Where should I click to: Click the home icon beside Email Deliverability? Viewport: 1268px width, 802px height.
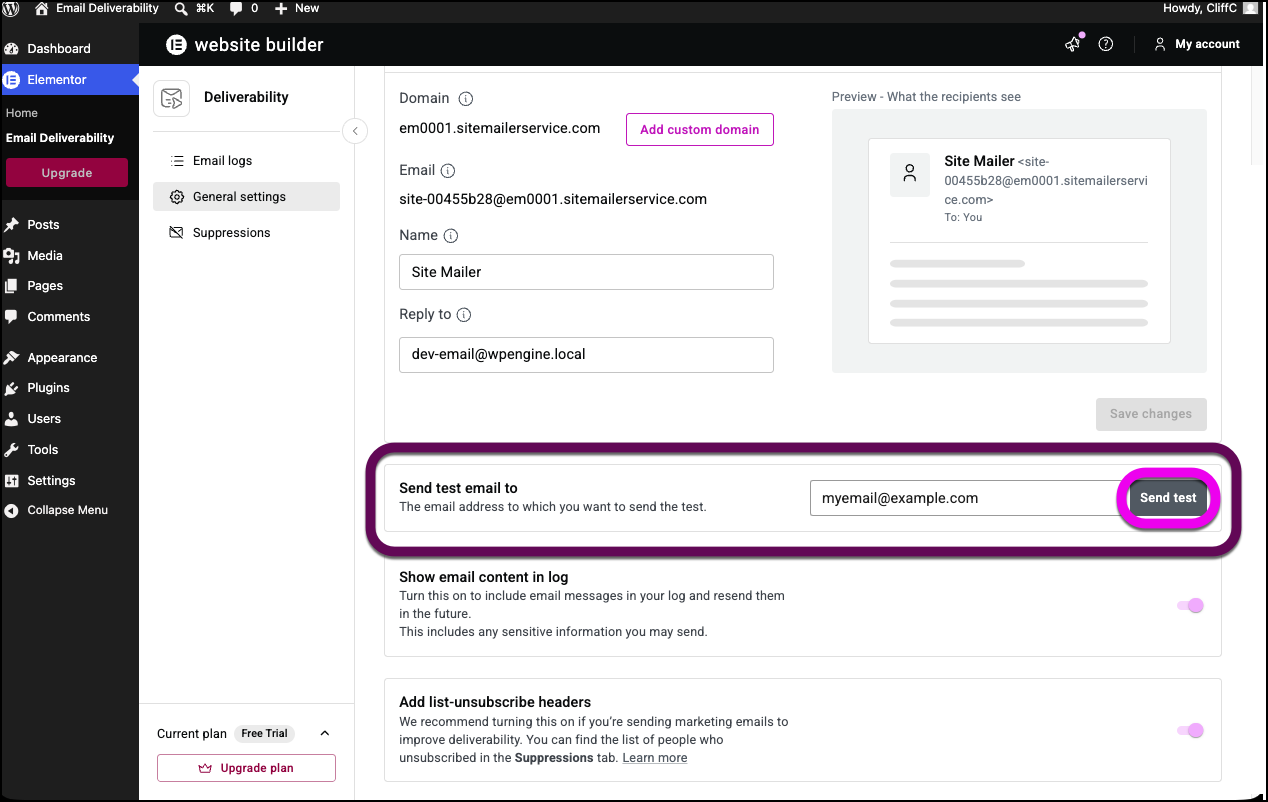point(41,8)
